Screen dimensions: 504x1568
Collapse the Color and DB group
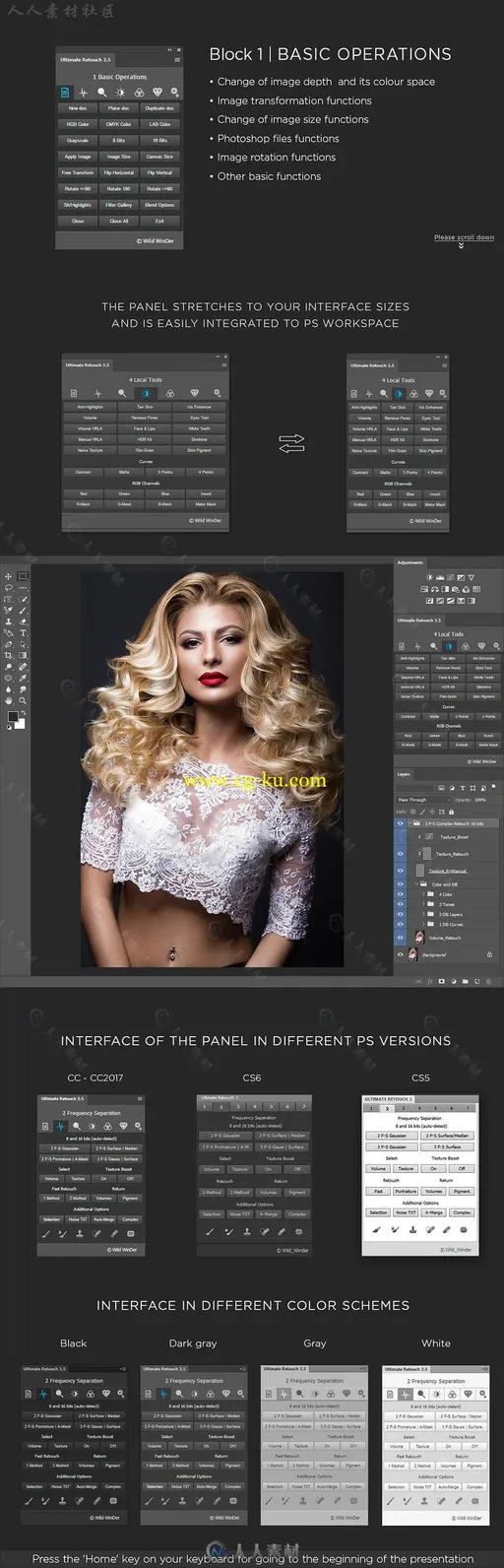[x=416, y=884]
